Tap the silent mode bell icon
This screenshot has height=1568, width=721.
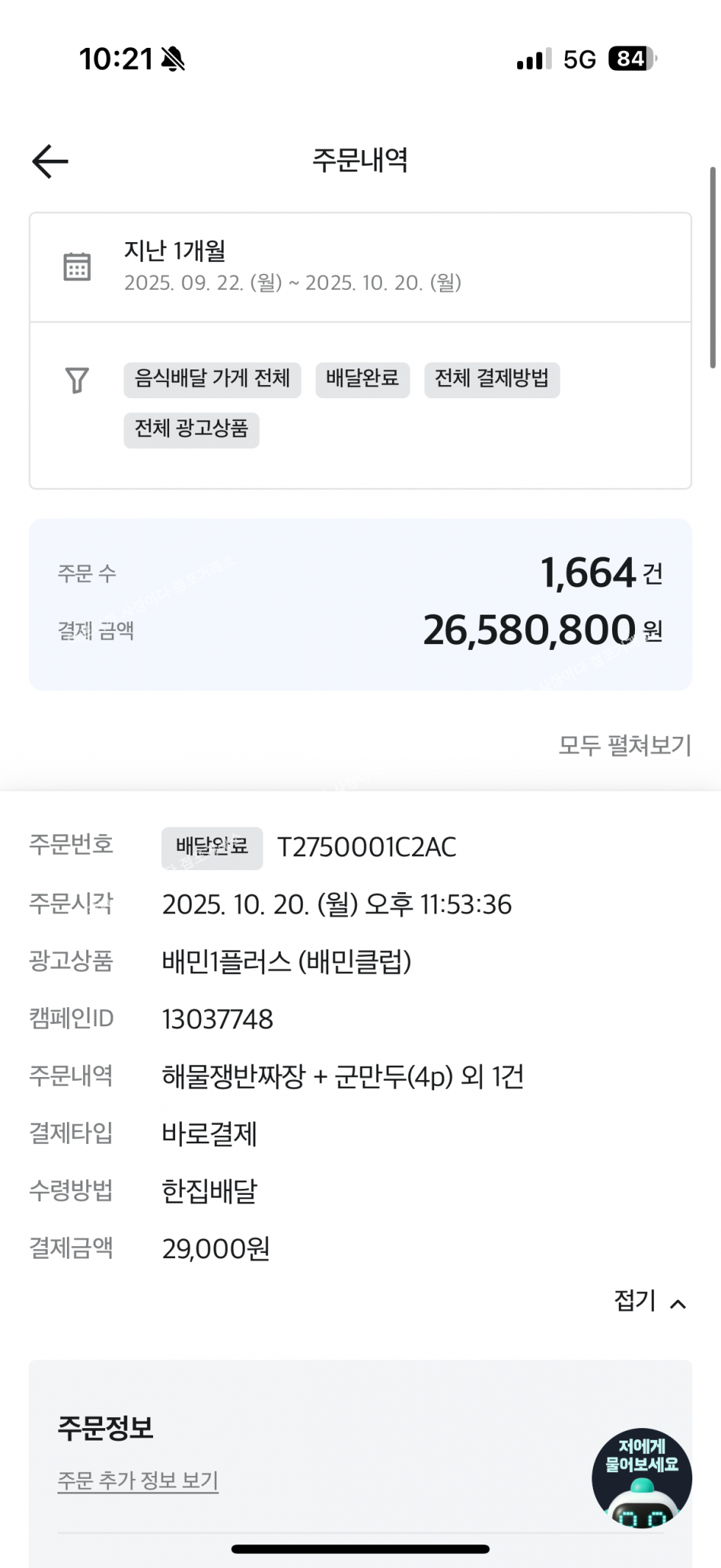coord(174,59)
